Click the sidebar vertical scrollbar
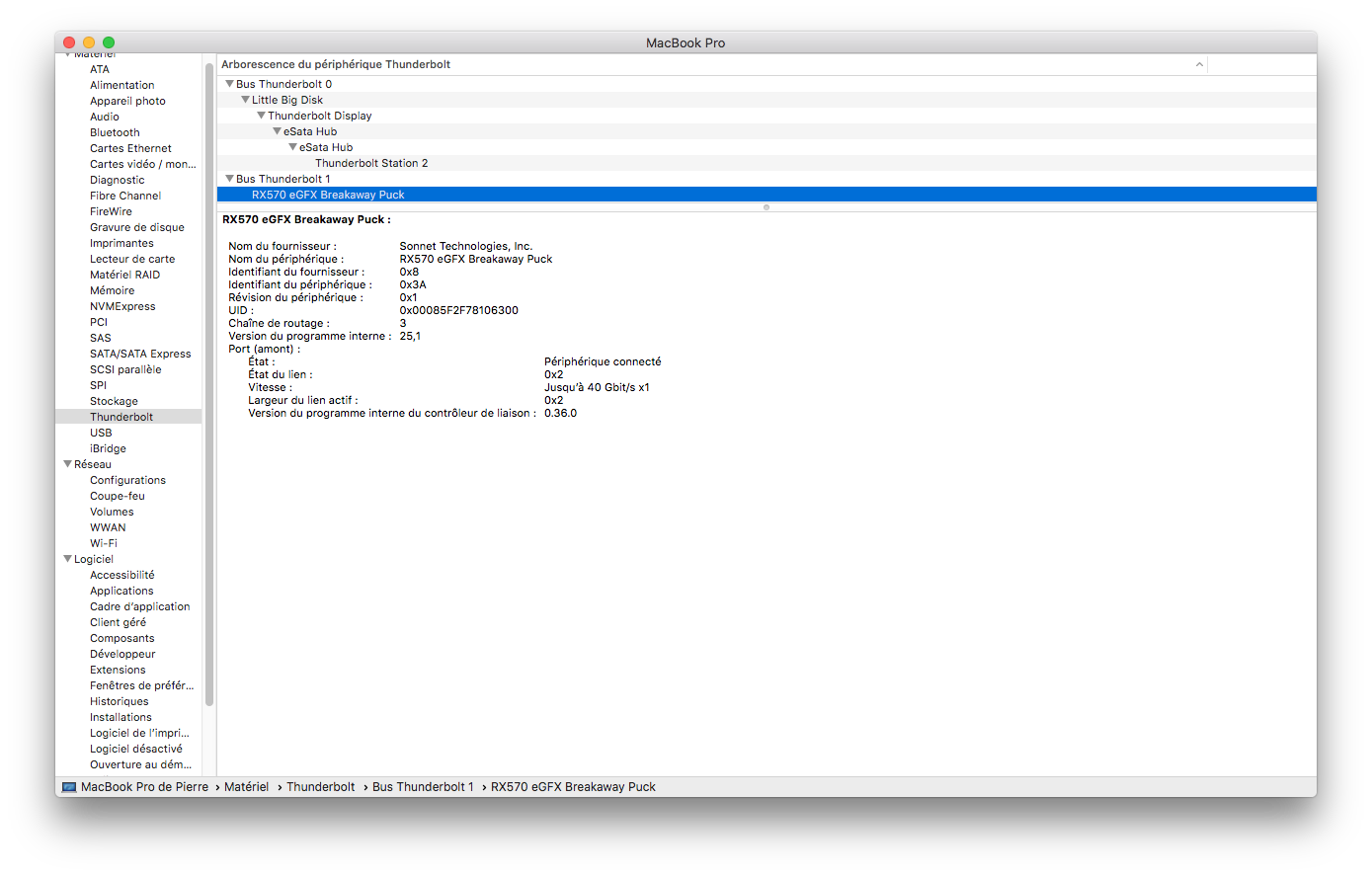 (209, 385)
